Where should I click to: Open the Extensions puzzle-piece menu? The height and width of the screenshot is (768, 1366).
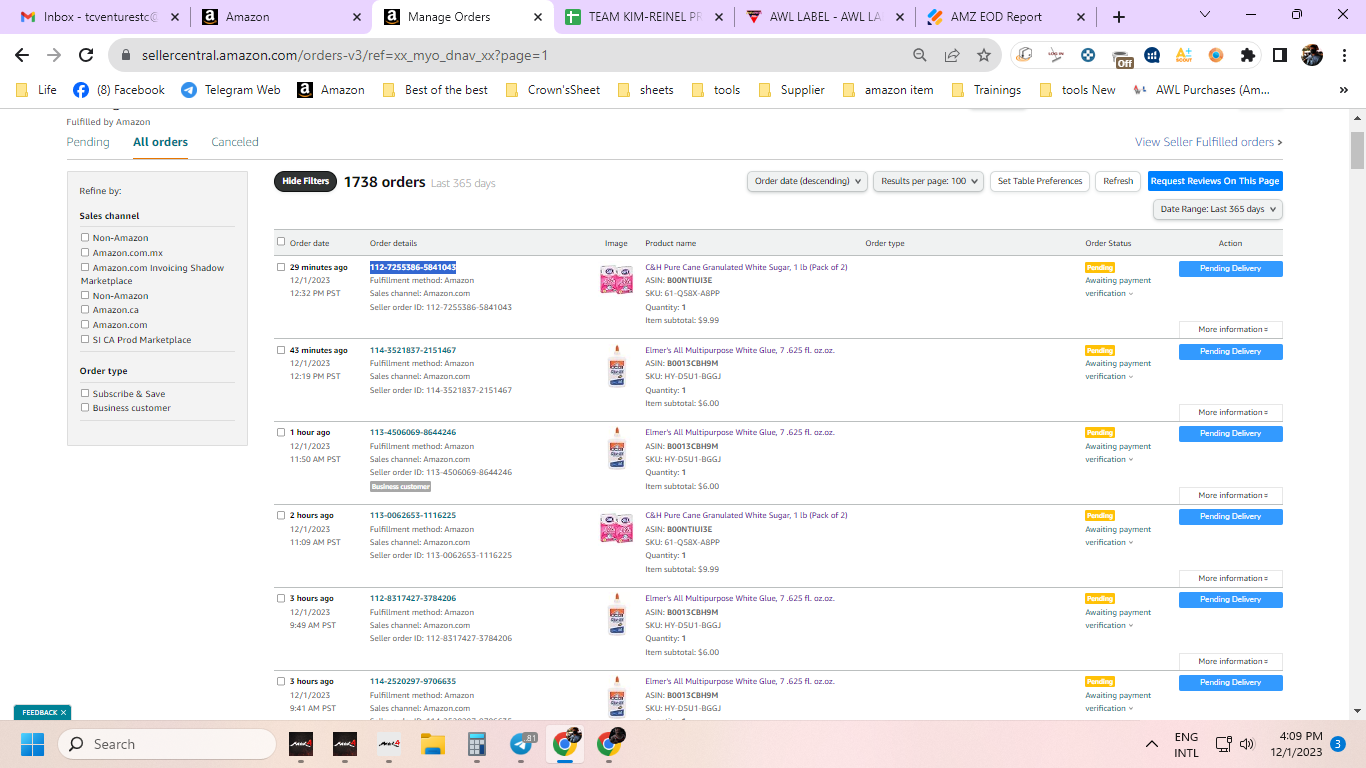tap(1248, 56)
